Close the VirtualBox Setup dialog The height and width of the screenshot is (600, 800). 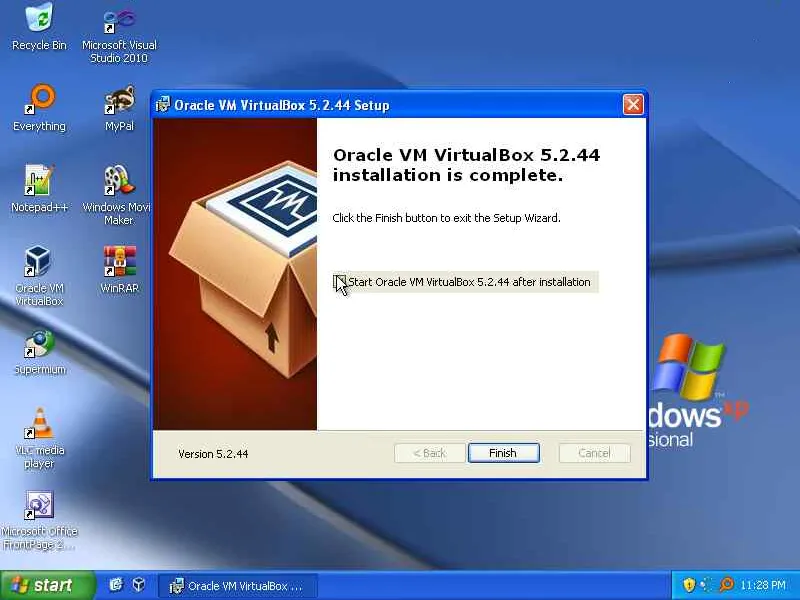633,105
